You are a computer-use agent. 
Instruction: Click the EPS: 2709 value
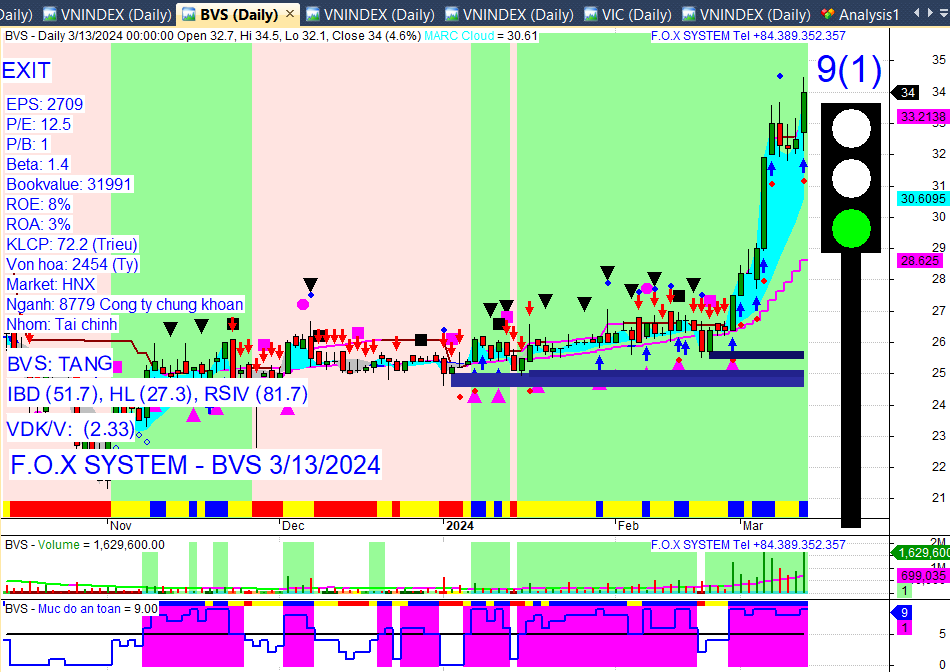44,104
